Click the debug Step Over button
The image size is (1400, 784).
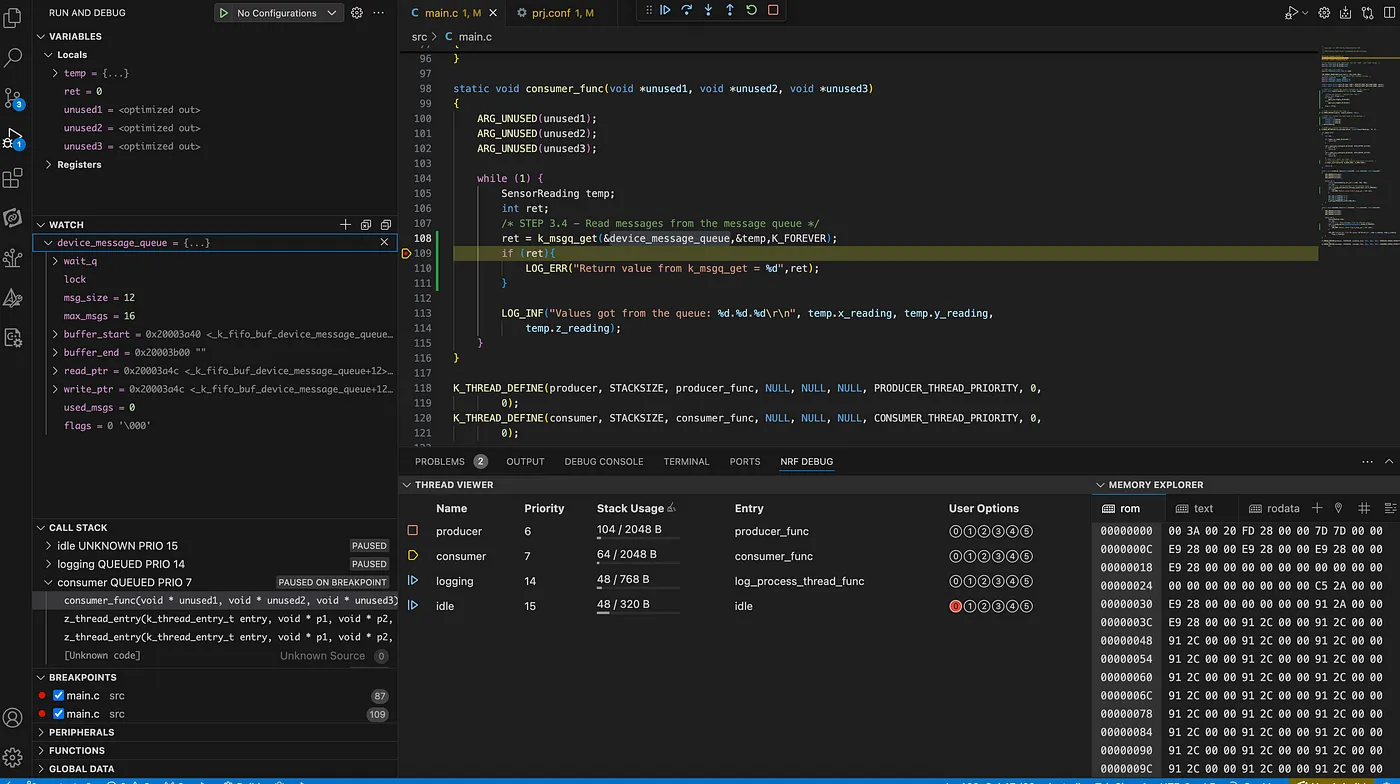click(x=687, y=10)
